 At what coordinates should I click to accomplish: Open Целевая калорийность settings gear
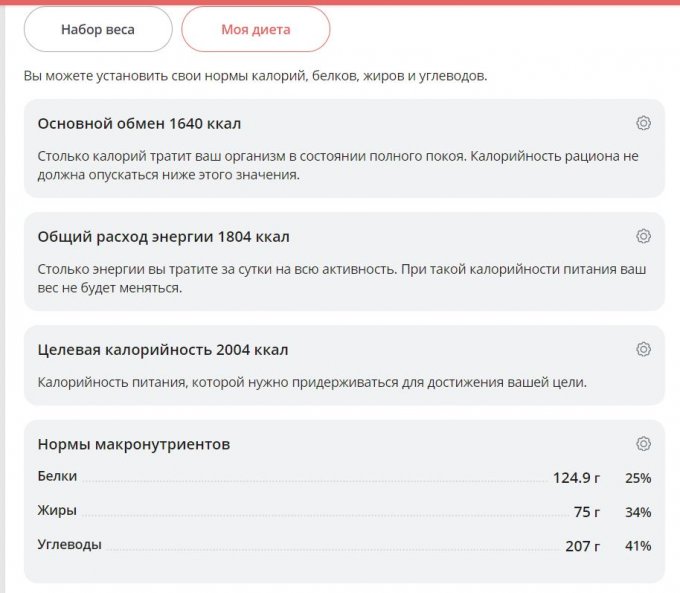click(x=643, y=349)
